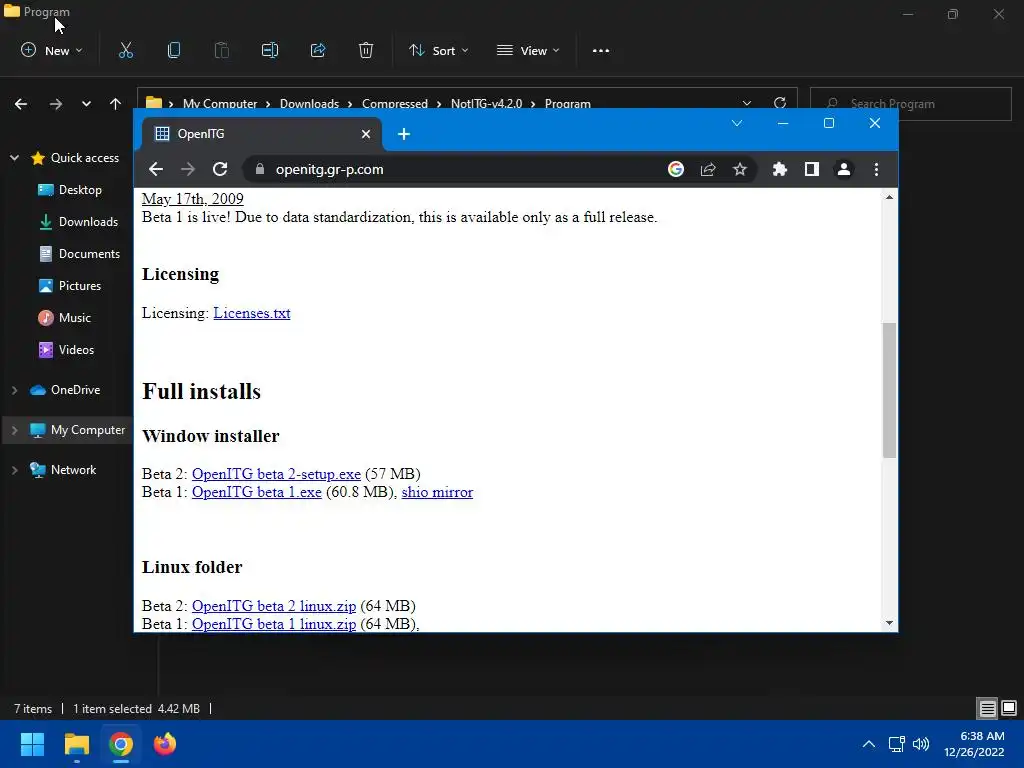Open Documents in the sidebar
The width and height of the screenshot is (1024, 768).
[x=79, y=253]
